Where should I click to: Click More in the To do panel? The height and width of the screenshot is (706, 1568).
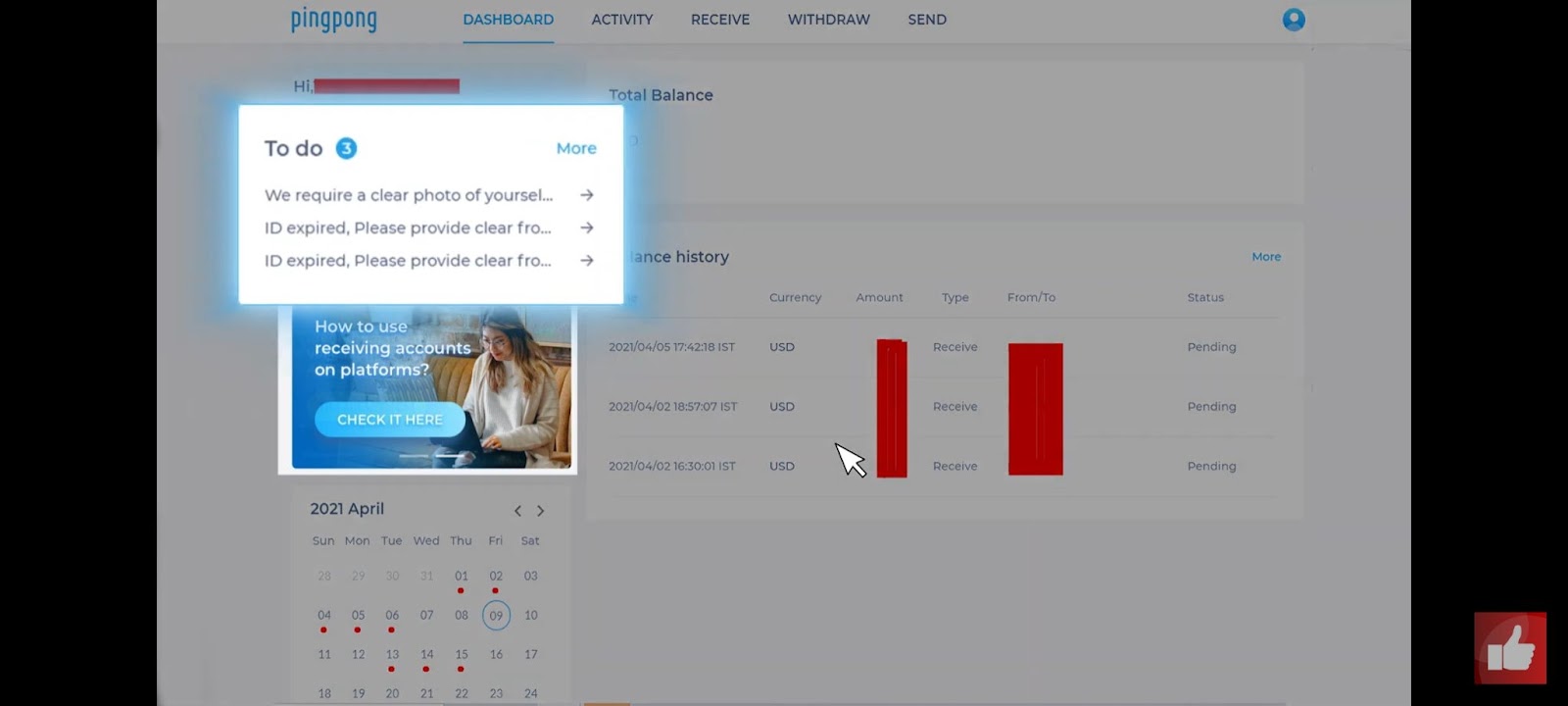pos(576,148)
